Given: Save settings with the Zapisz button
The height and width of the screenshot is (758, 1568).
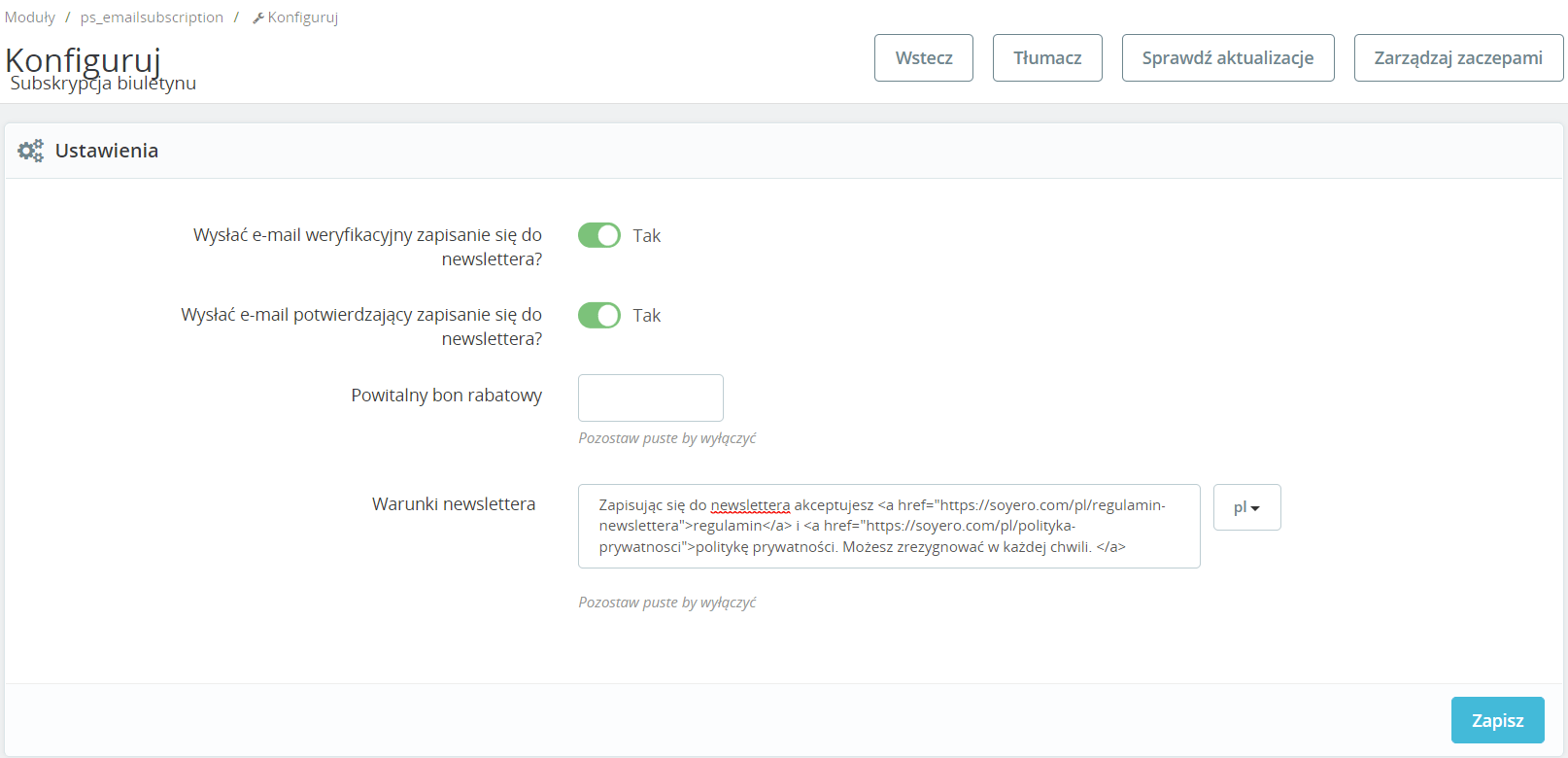Looking at the screenshot, I should click(x=1497, y=720).
